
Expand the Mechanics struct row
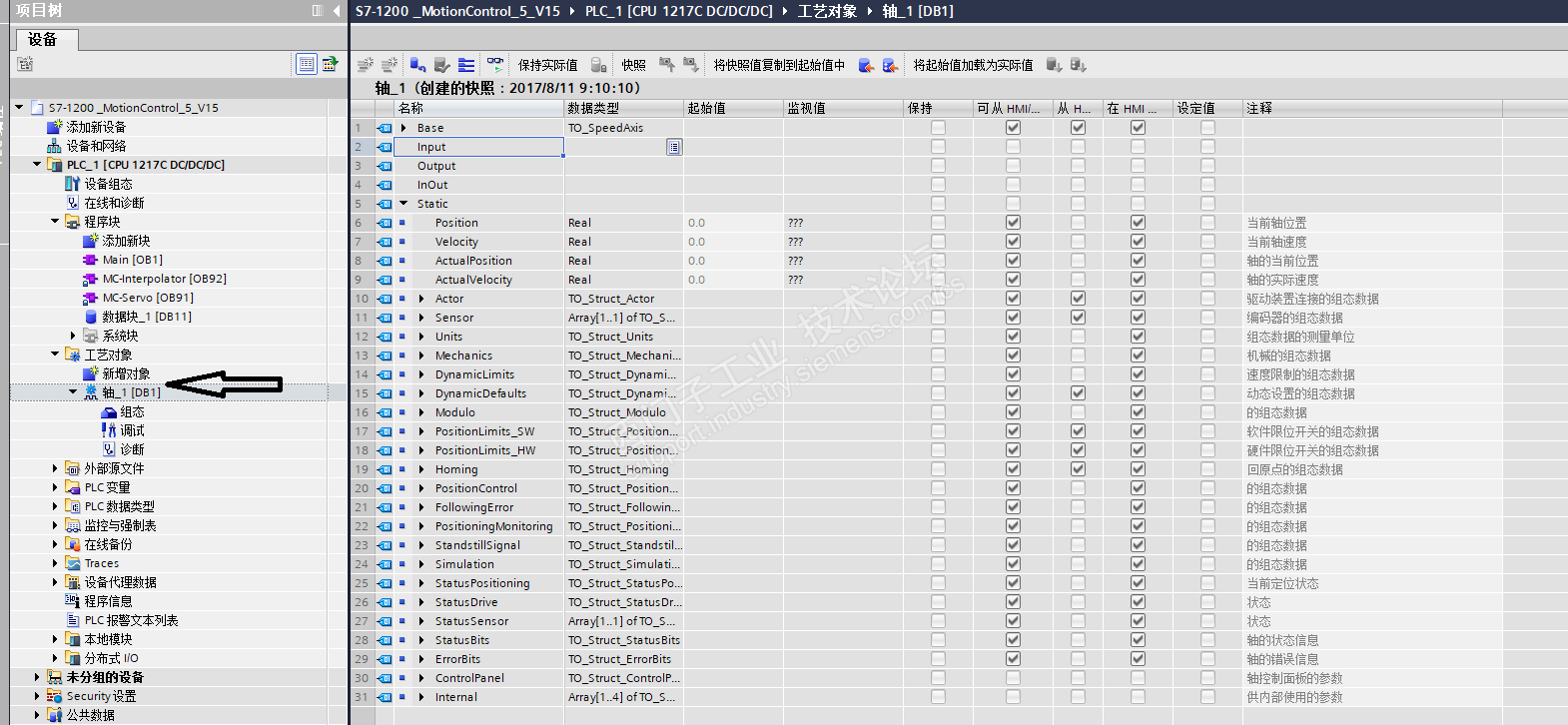421,356
